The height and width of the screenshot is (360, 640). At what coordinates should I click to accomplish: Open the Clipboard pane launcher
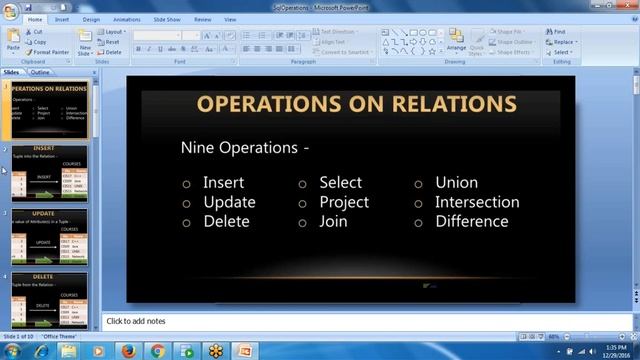pyautogui.click(x=68, y=62)
